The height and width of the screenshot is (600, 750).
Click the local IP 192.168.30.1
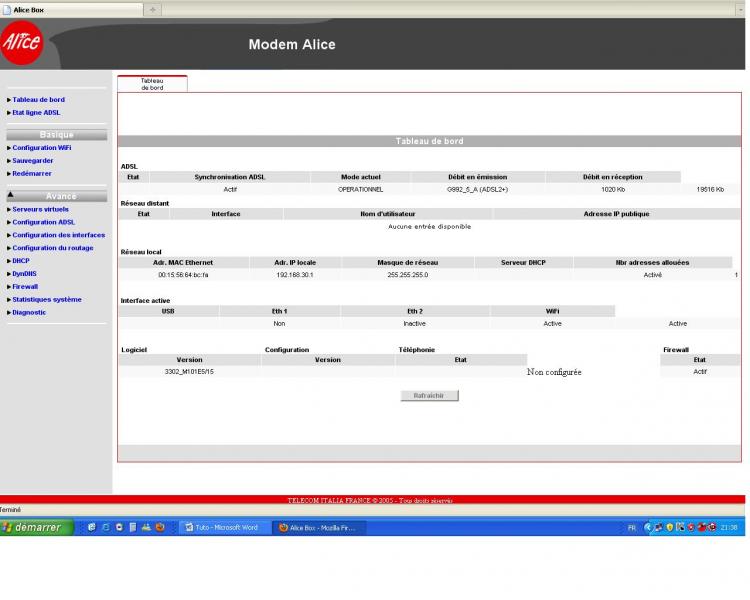point(295,275)
